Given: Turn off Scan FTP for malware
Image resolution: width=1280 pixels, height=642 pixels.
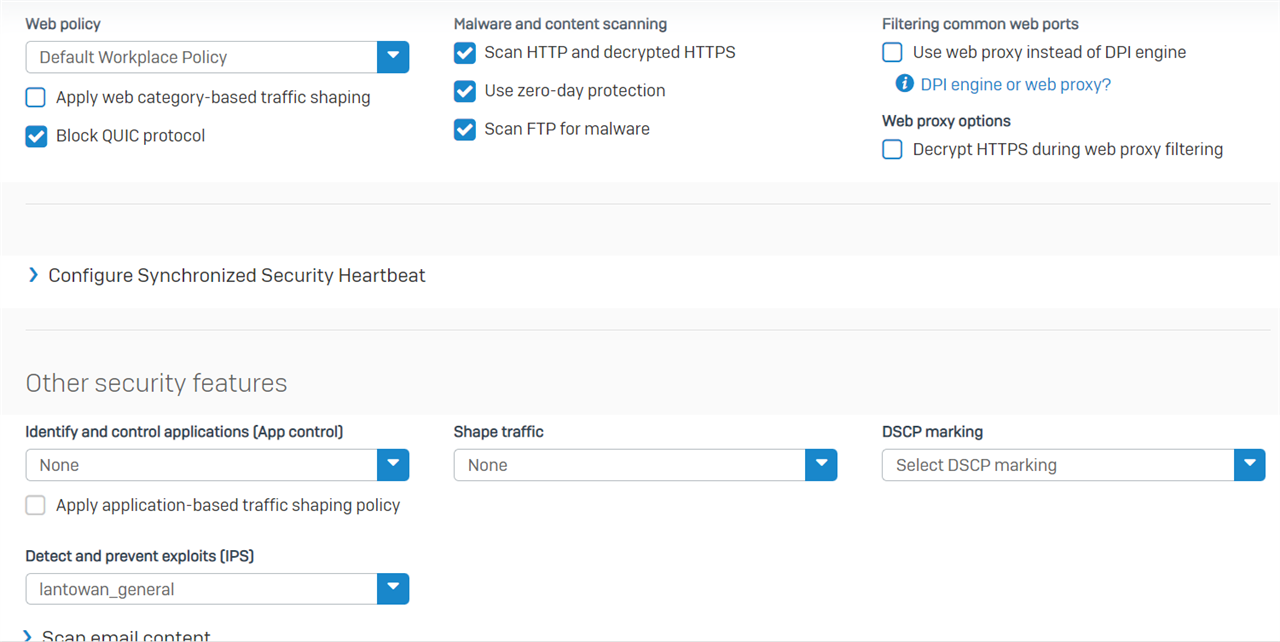Looking at the screenshot, I should pyautogui.click(x=465, y=129).
